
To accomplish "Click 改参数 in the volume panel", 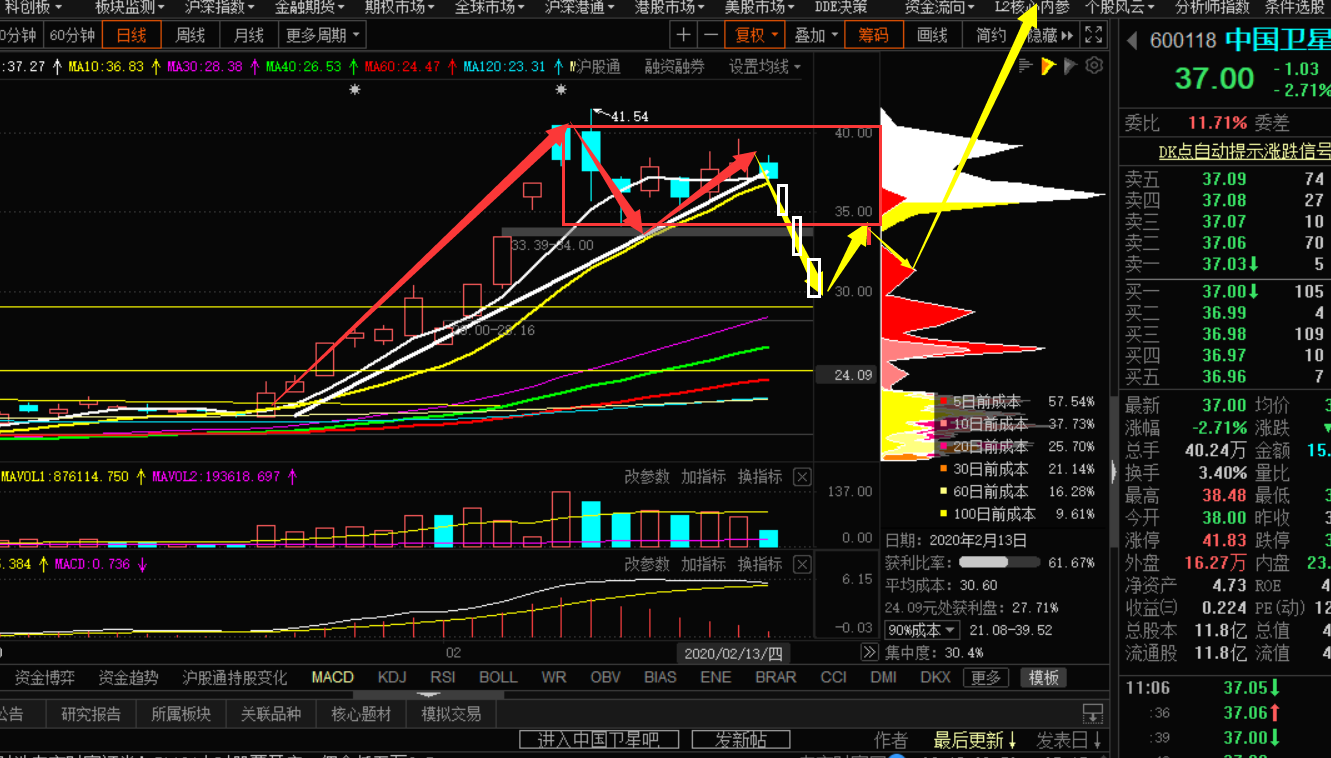I will coord(647,477).
